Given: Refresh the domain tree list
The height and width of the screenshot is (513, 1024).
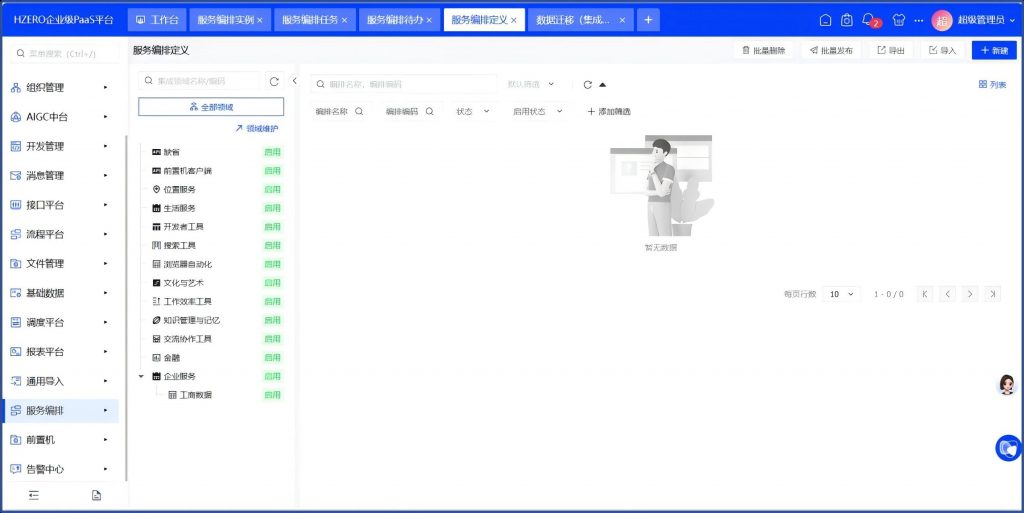Looking at the screenshot, I should coord(274,81).
